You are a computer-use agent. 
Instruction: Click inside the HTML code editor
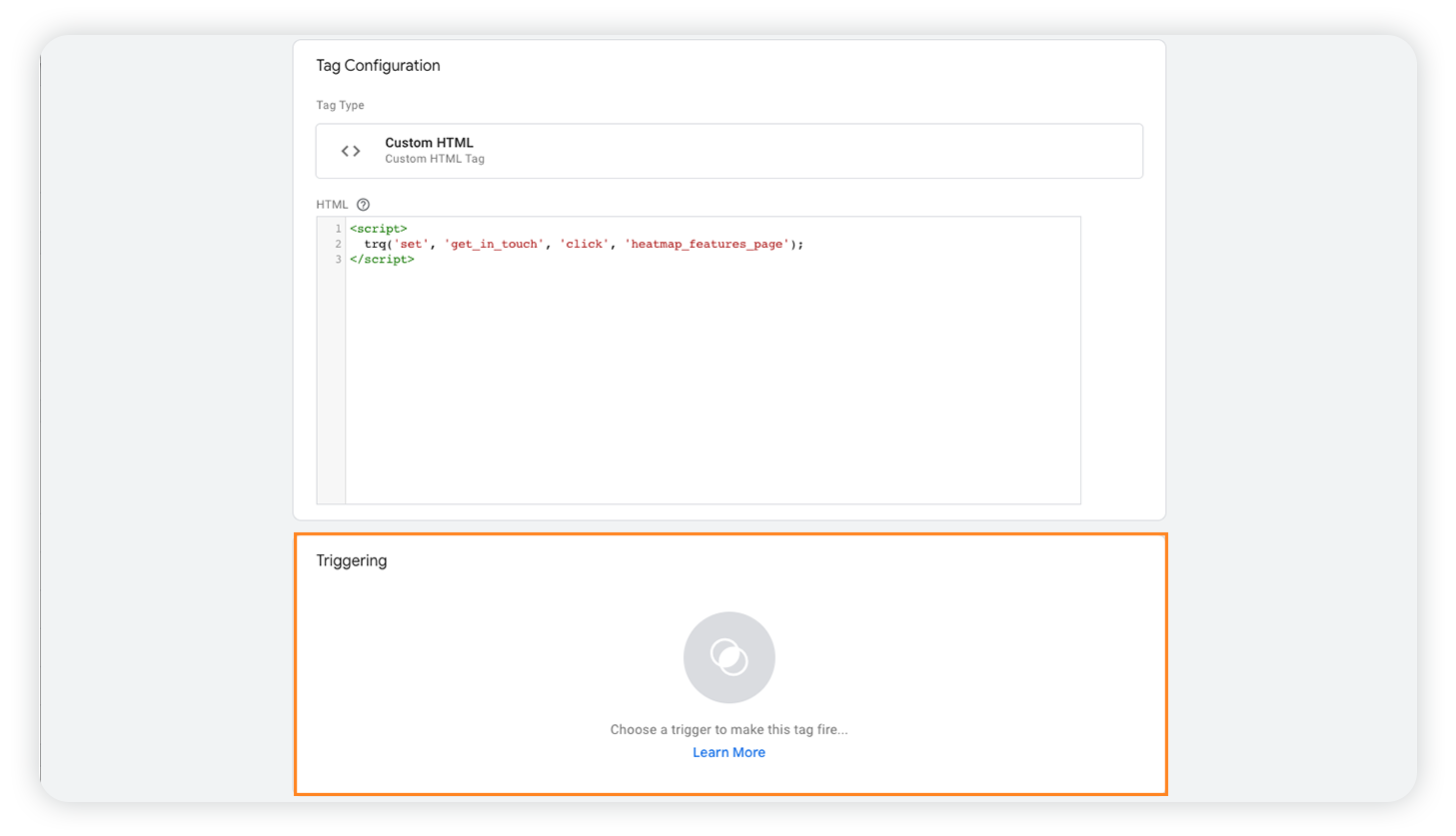699,361
